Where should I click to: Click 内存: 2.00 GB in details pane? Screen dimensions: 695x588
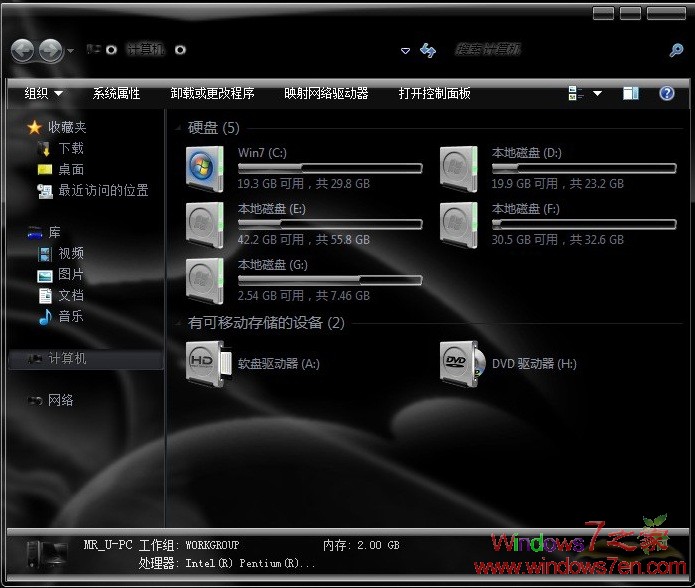pyautogui.click(x=361, y=545)
